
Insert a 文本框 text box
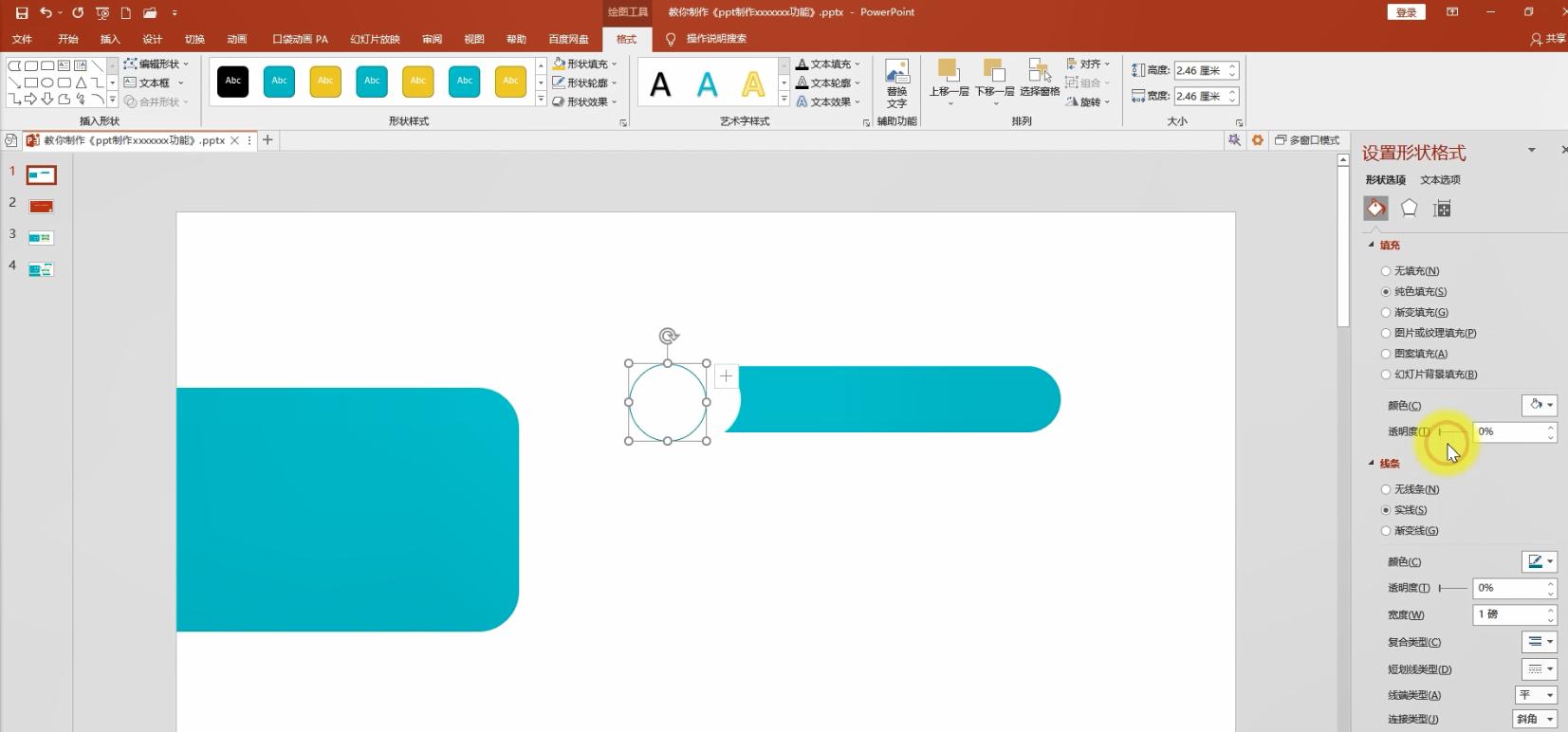[154, 82]
